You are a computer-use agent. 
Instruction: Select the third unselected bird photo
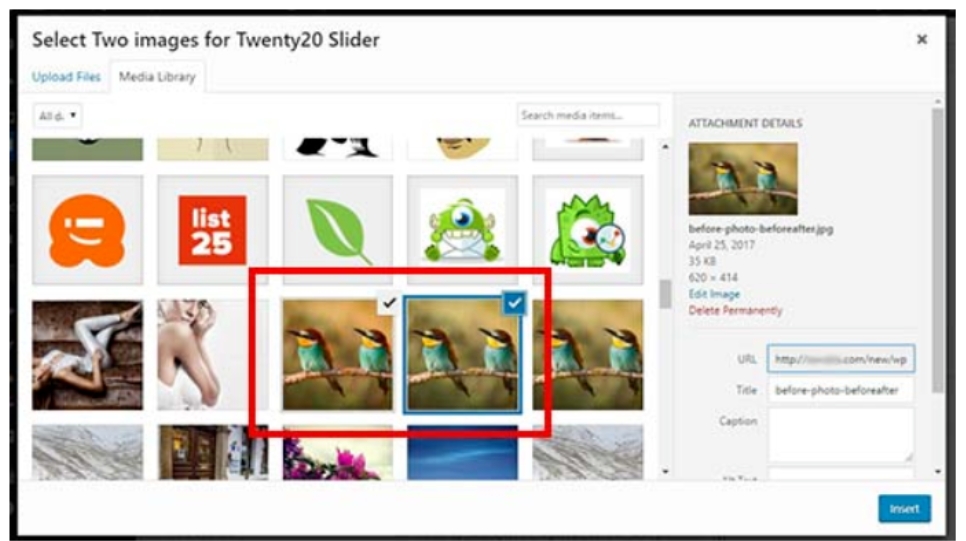pyautogui.click(x=588, y=355)
